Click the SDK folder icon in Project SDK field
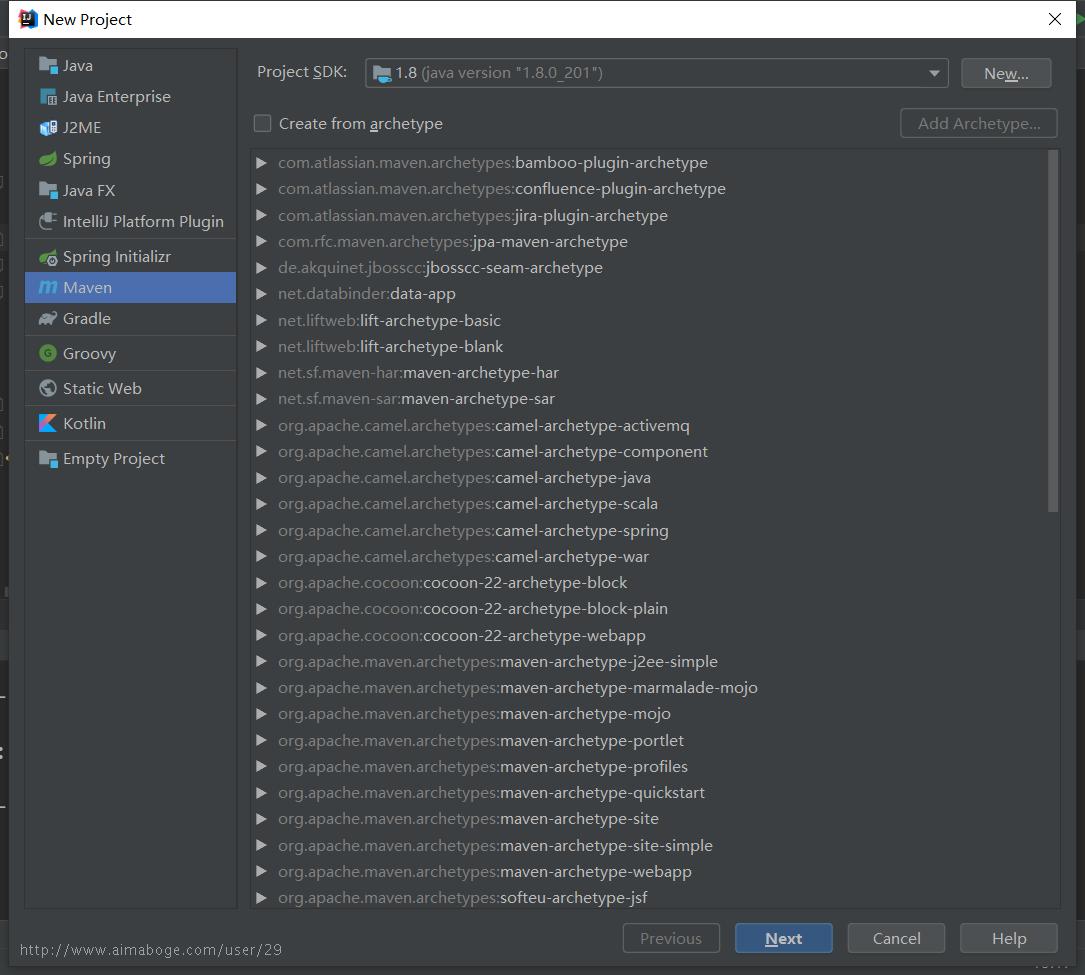This screenshot has height=975, width=1085. coord(382,73)
